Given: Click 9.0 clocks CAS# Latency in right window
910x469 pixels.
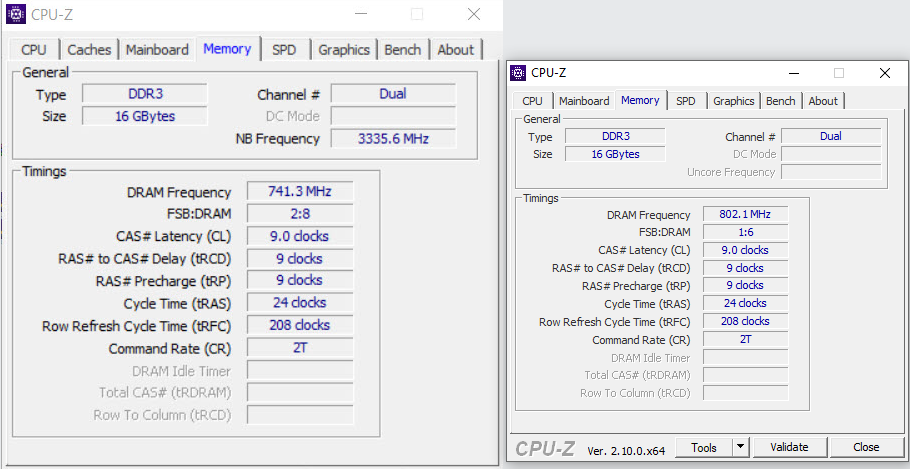Looking at the screenshot, I should tap(745, 250).
